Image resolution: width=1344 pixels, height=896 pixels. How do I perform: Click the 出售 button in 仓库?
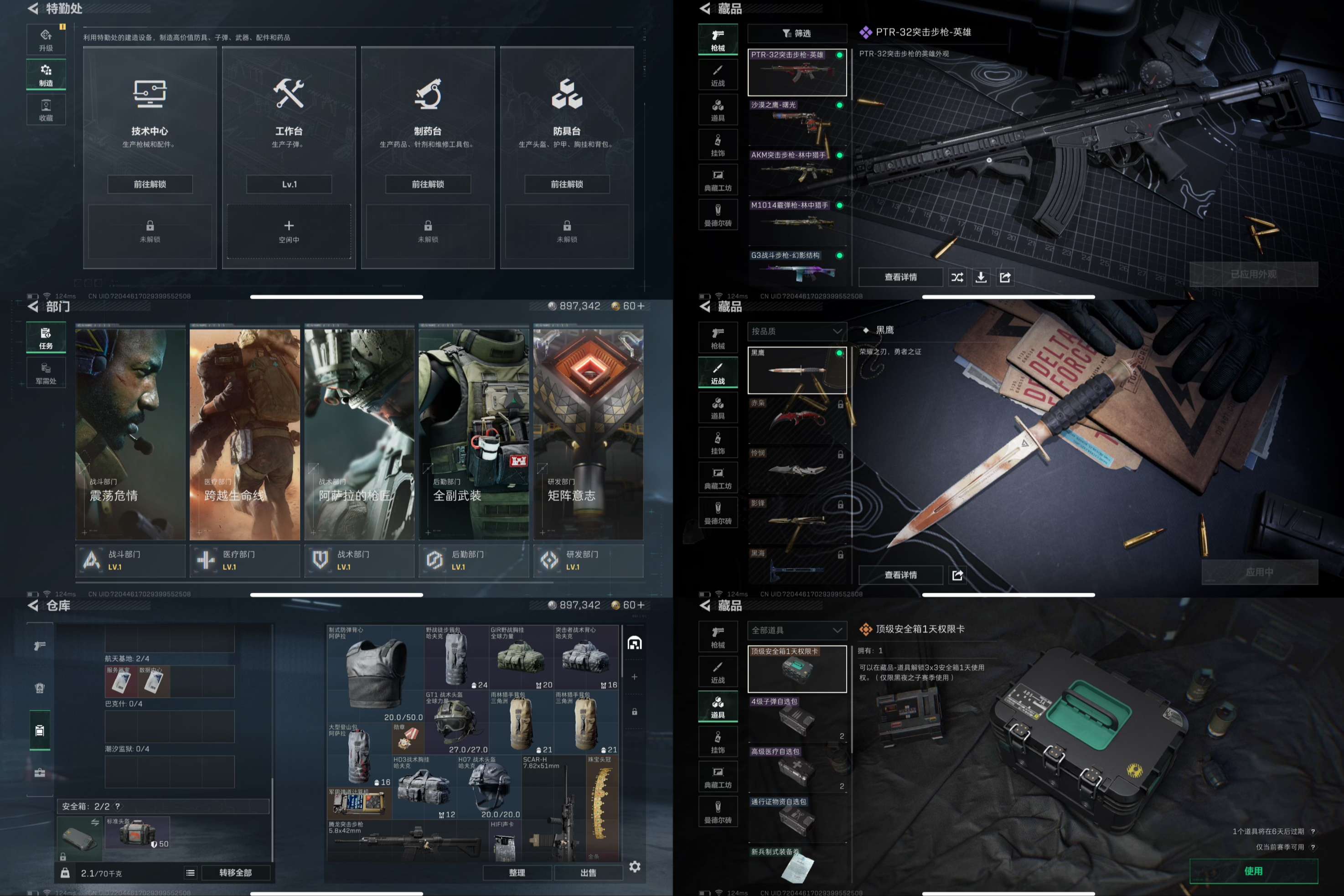tap(588, 873)
